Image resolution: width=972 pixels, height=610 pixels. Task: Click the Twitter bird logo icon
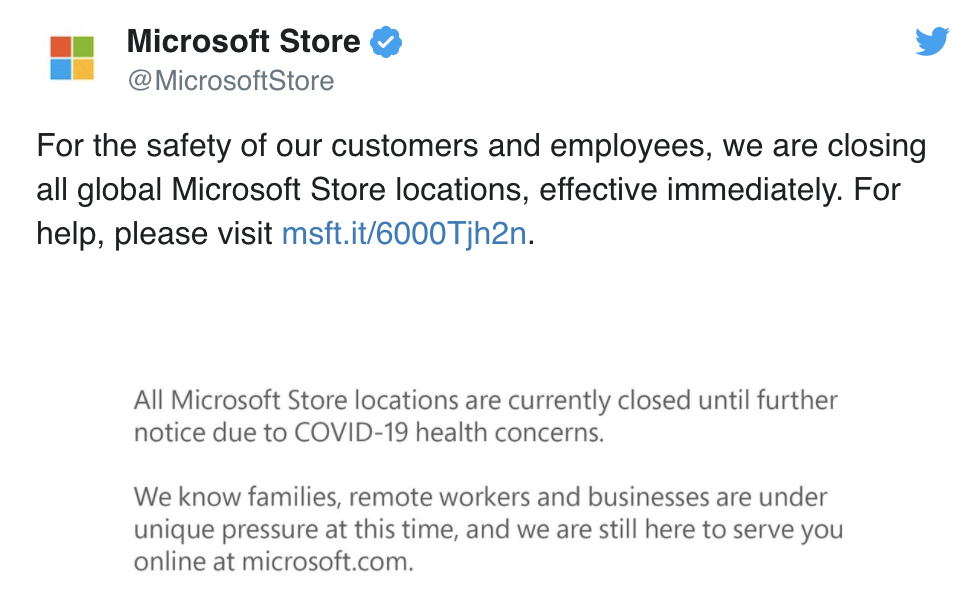[x=932, y=42]
